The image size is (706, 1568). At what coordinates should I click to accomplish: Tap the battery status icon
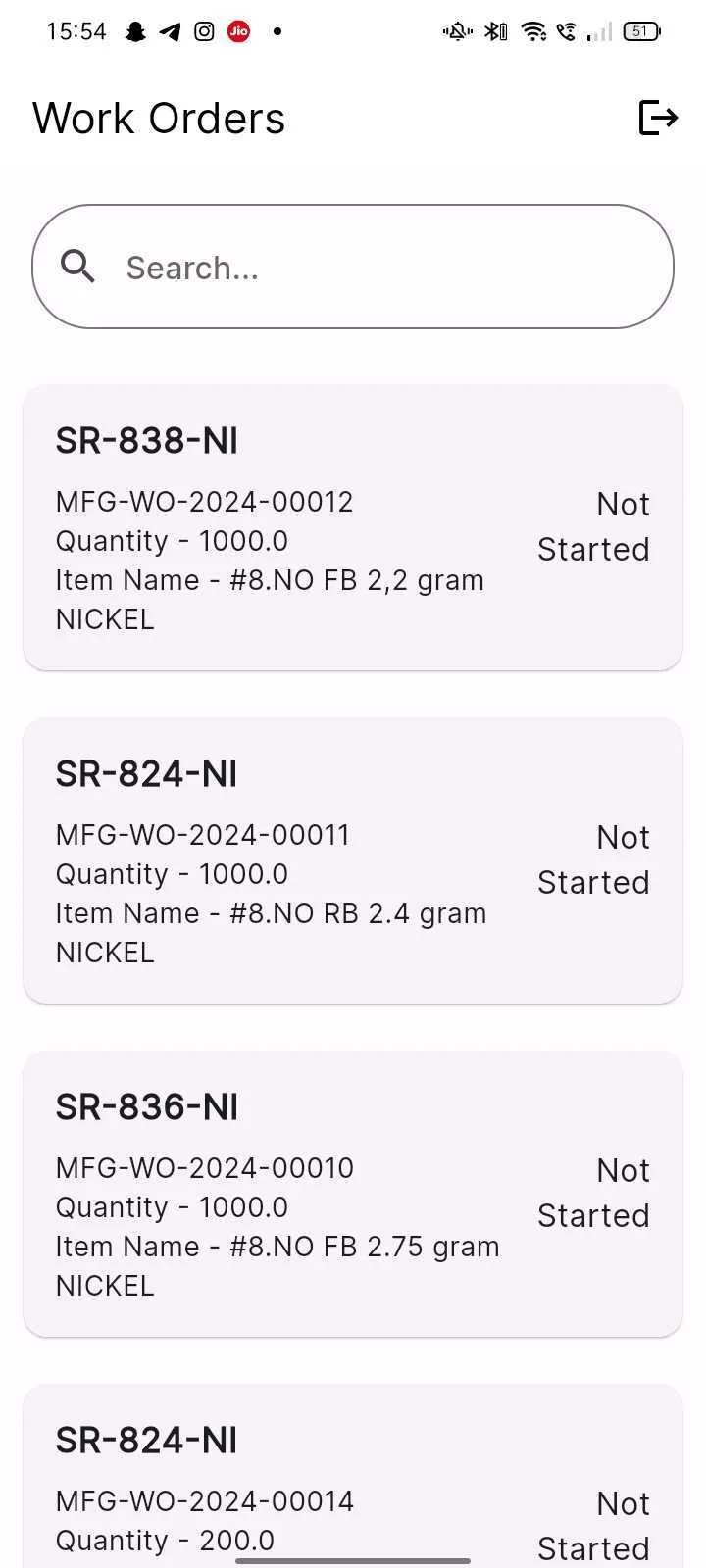coord(642,31)
